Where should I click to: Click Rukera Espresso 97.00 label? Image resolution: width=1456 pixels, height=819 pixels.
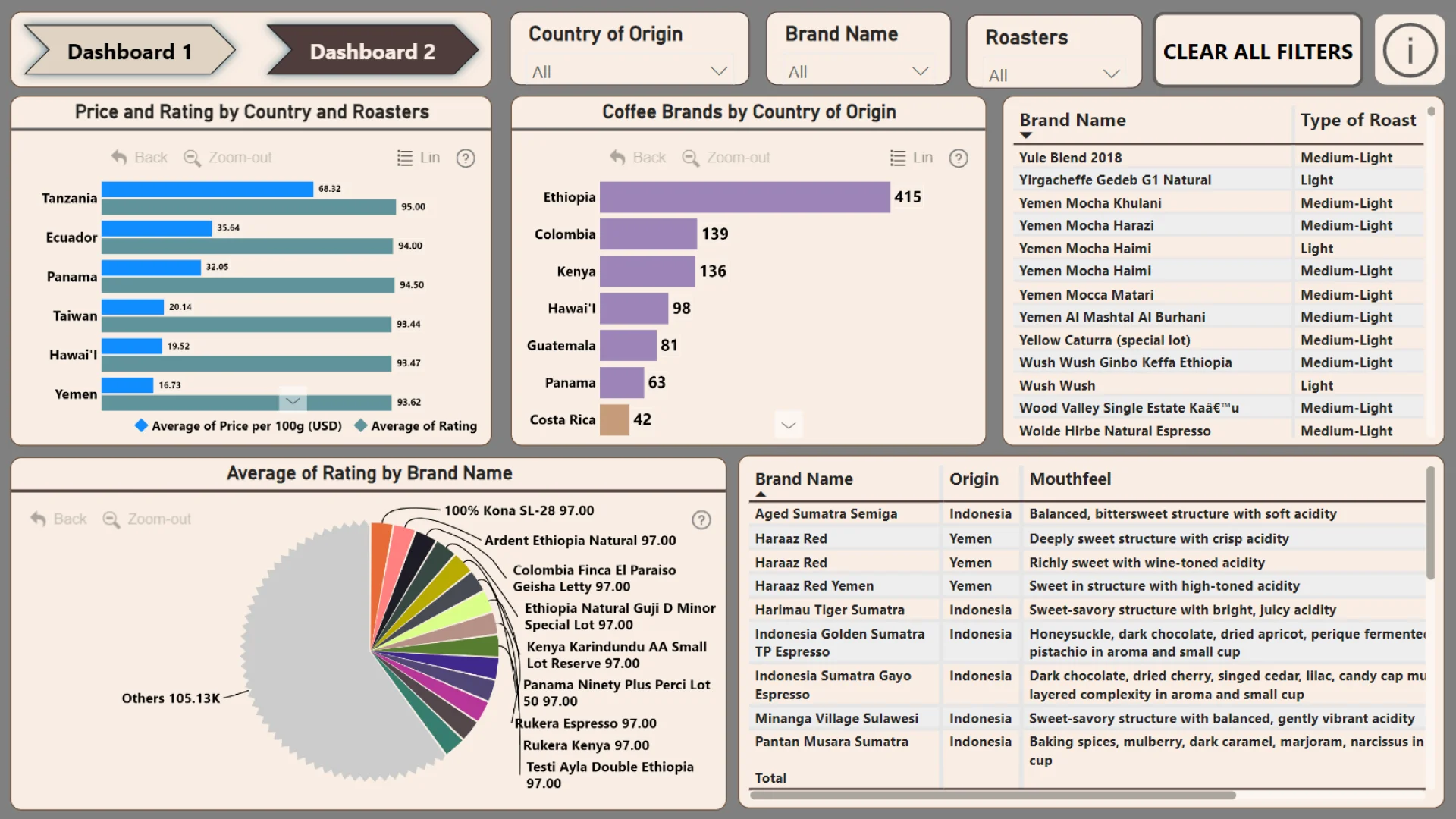[586, 723]
